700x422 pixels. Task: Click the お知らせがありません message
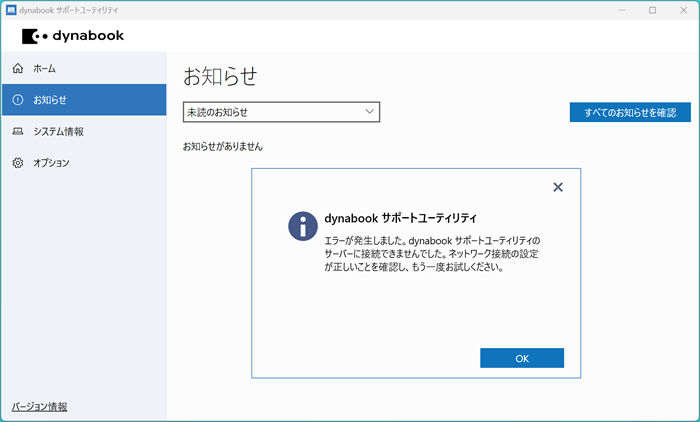click(x=223, y=146)
